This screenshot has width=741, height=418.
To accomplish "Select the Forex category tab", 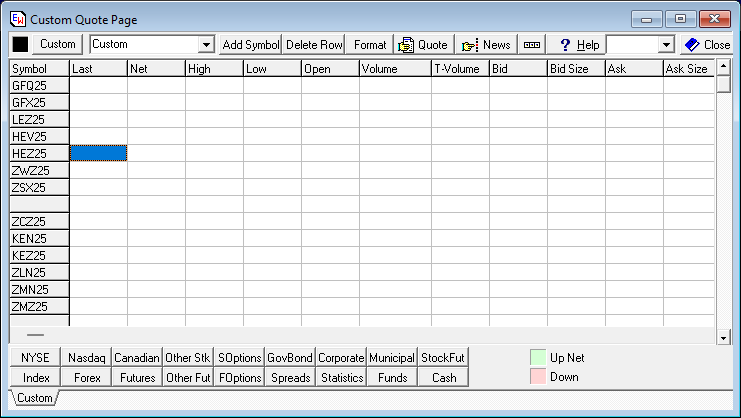I will [x=85, y=378].
